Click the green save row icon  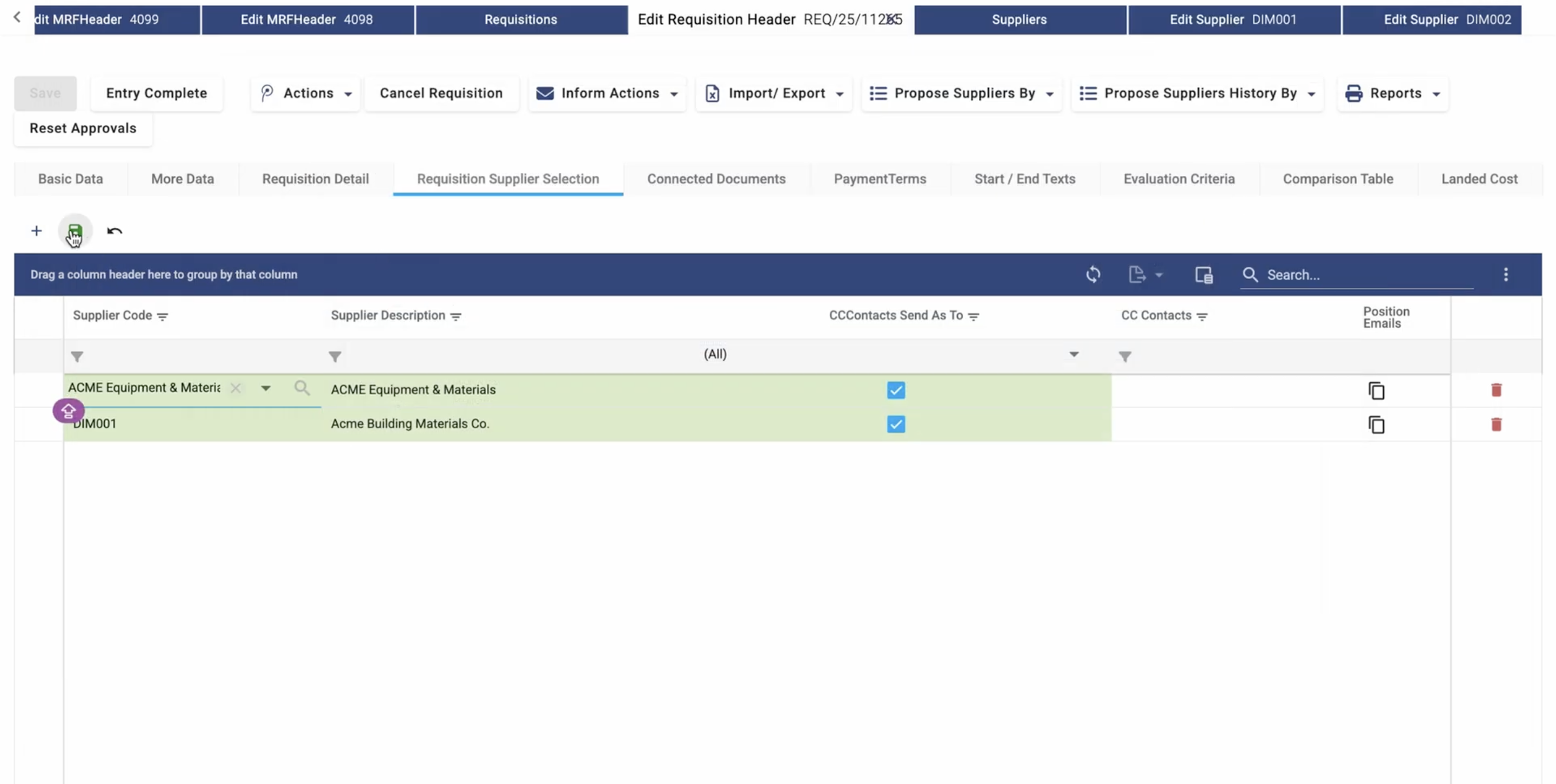click(x=75, y=231)
